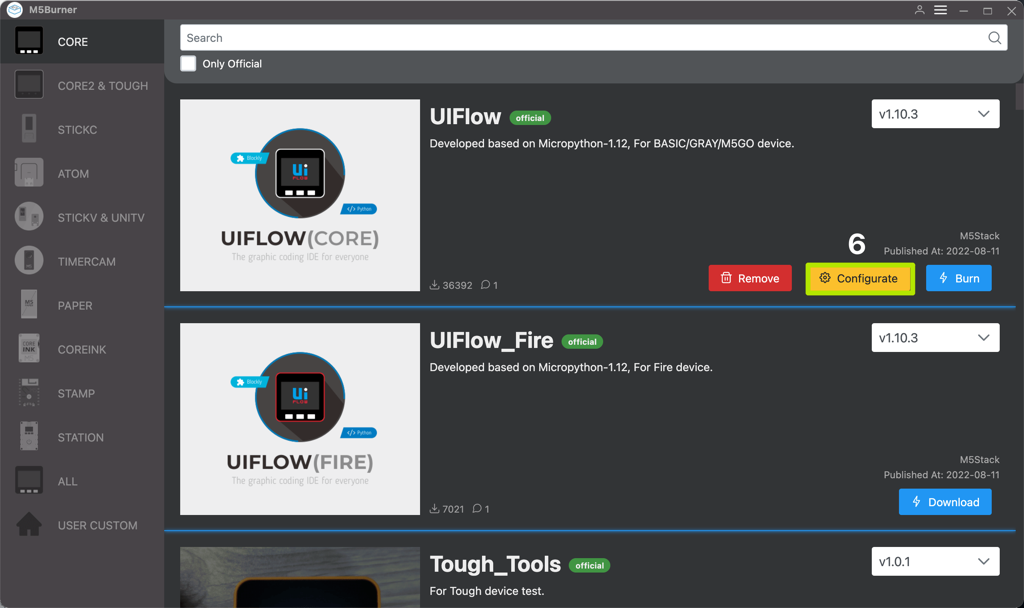Click the Tough_Tools official badge

[x=589, y=566]
